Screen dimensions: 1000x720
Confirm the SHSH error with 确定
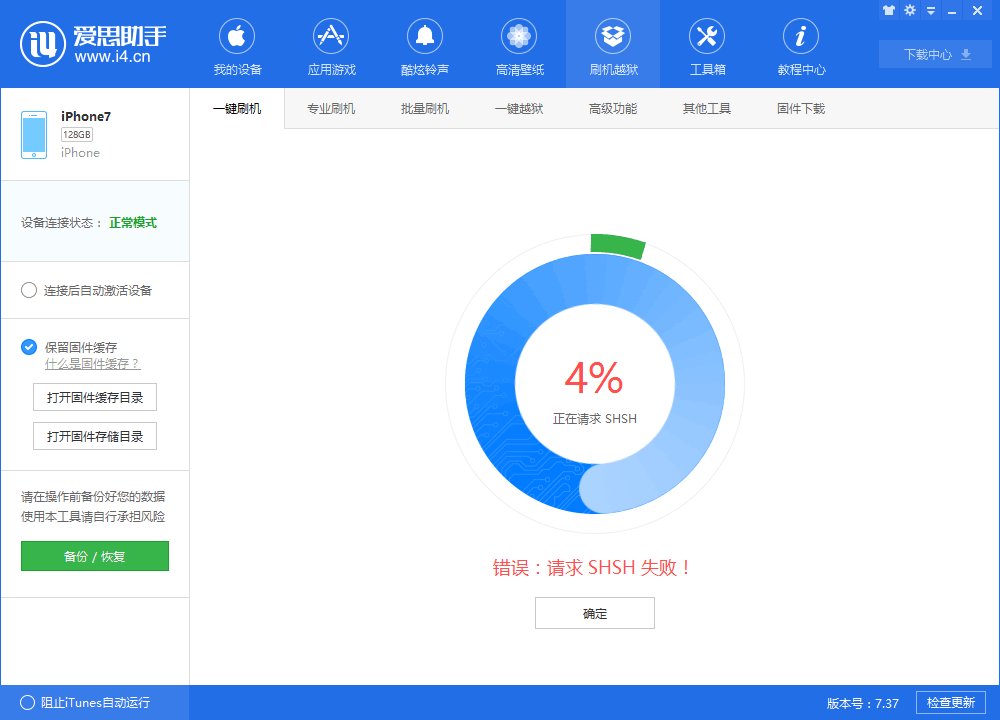(x=594, y=613)
